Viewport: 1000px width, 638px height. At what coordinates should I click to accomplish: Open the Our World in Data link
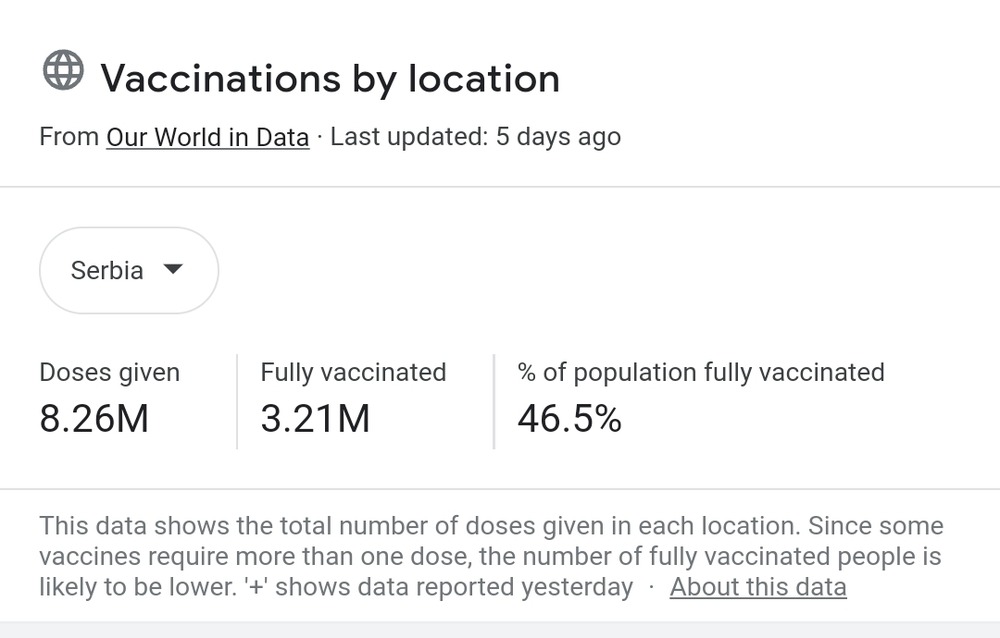[207, 137]
